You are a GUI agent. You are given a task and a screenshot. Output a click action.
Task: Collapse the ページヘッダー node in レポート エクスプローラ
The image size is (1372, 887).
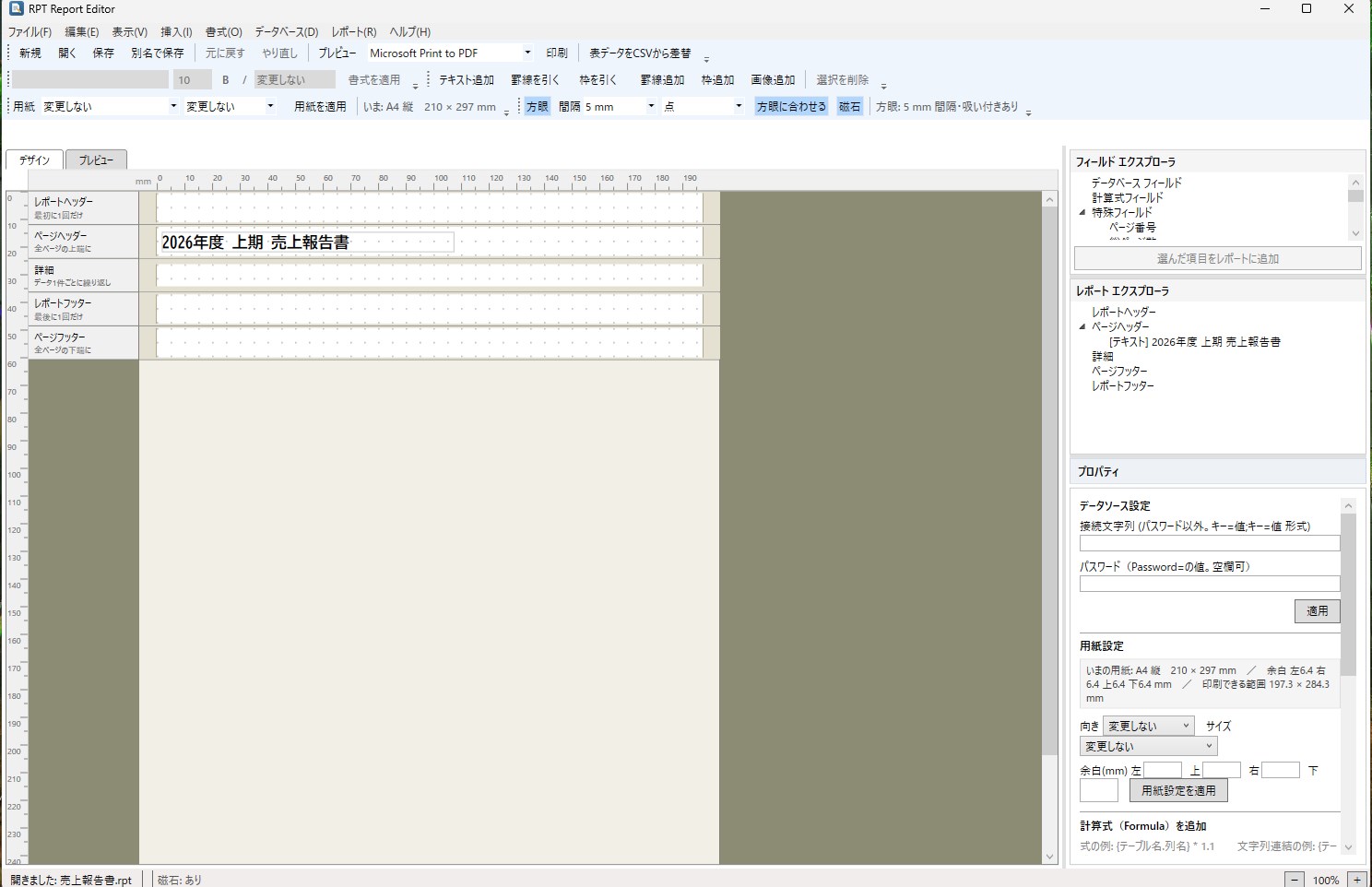point(1082,326)
